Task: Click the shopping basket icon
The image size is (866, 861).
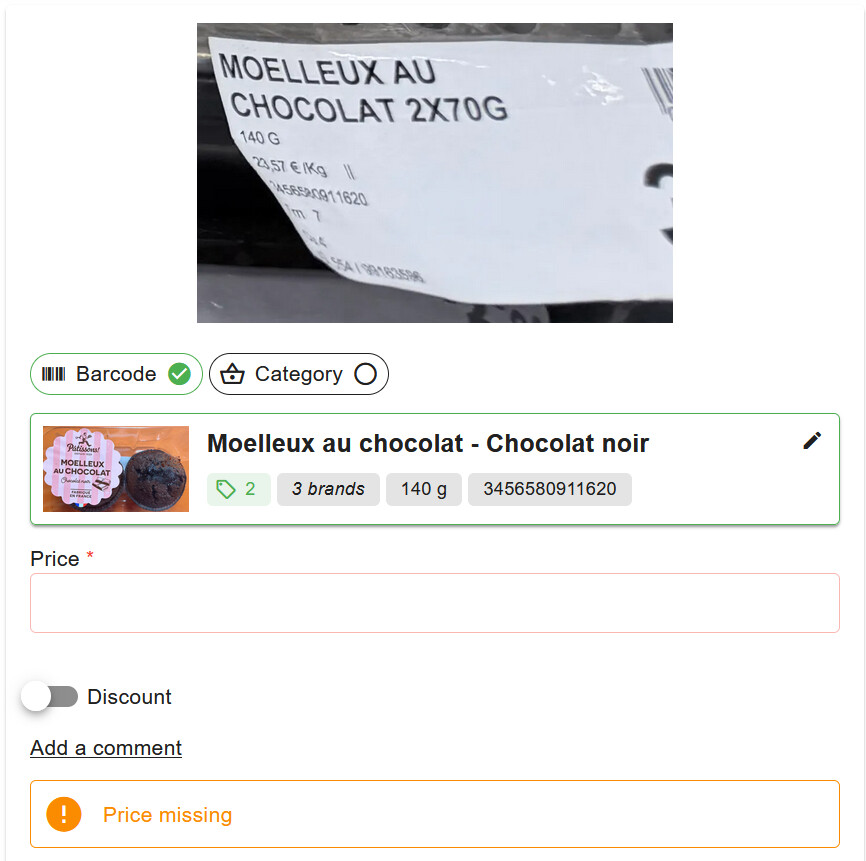Action: pyautogui.click(x=232, y=374)
